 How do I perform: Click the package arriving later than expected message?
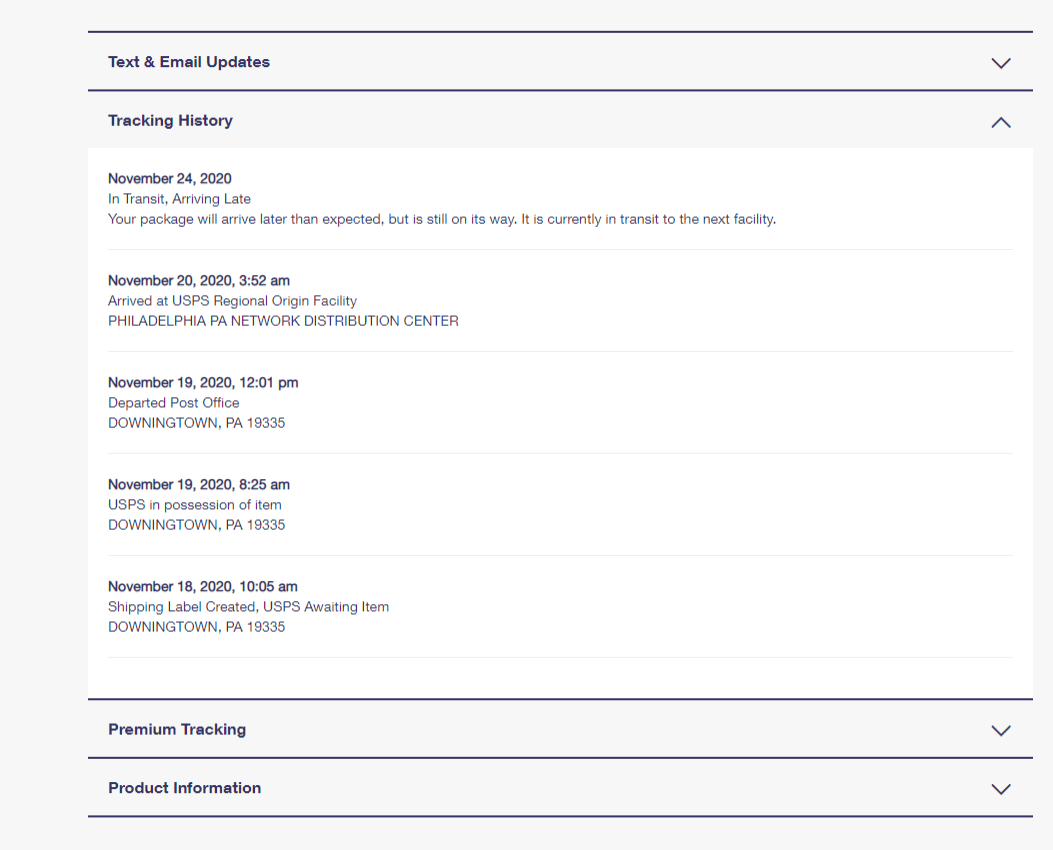point(441,219)
